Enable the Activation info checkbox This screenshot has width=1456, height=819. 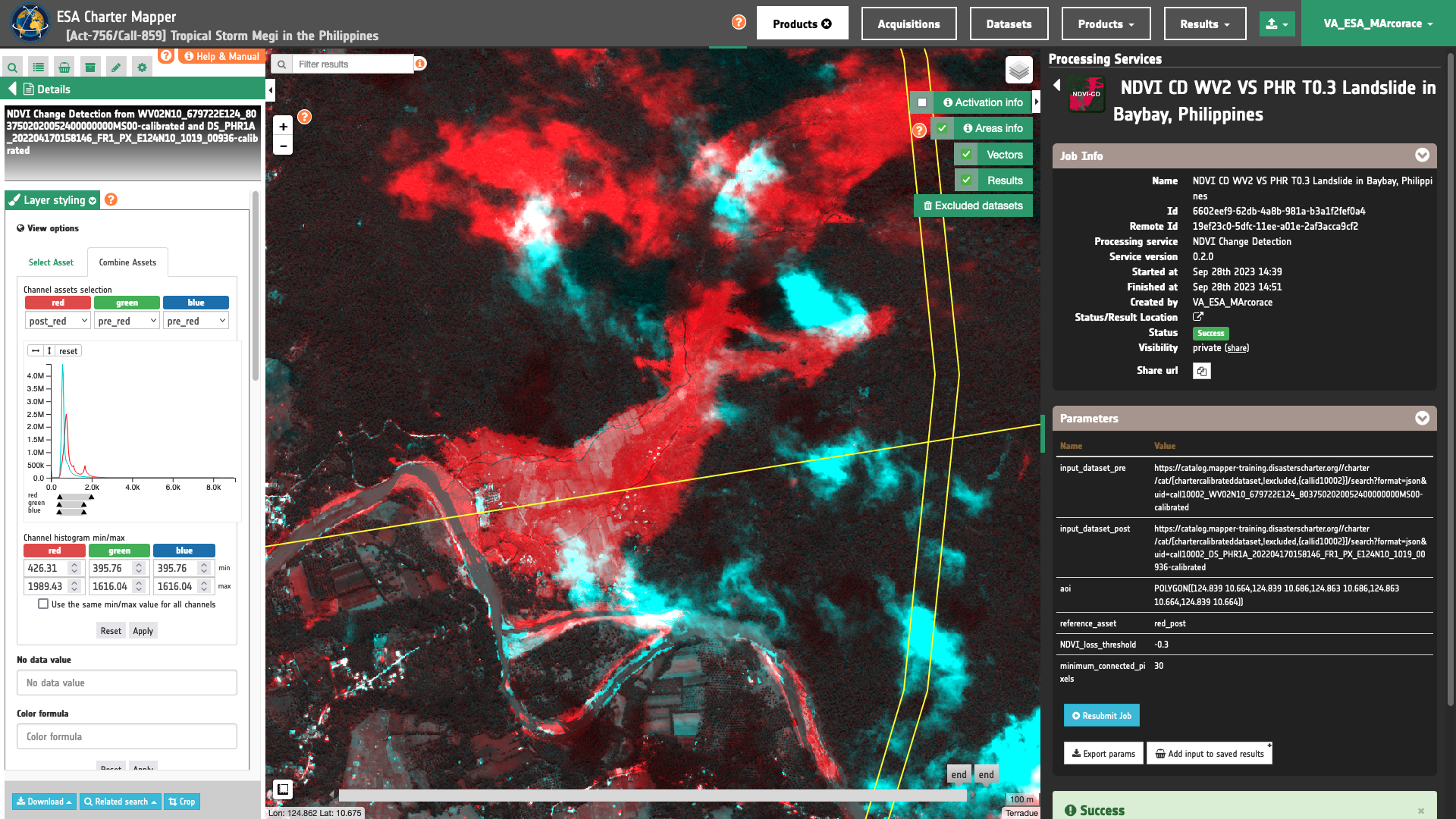click(922, 102)
